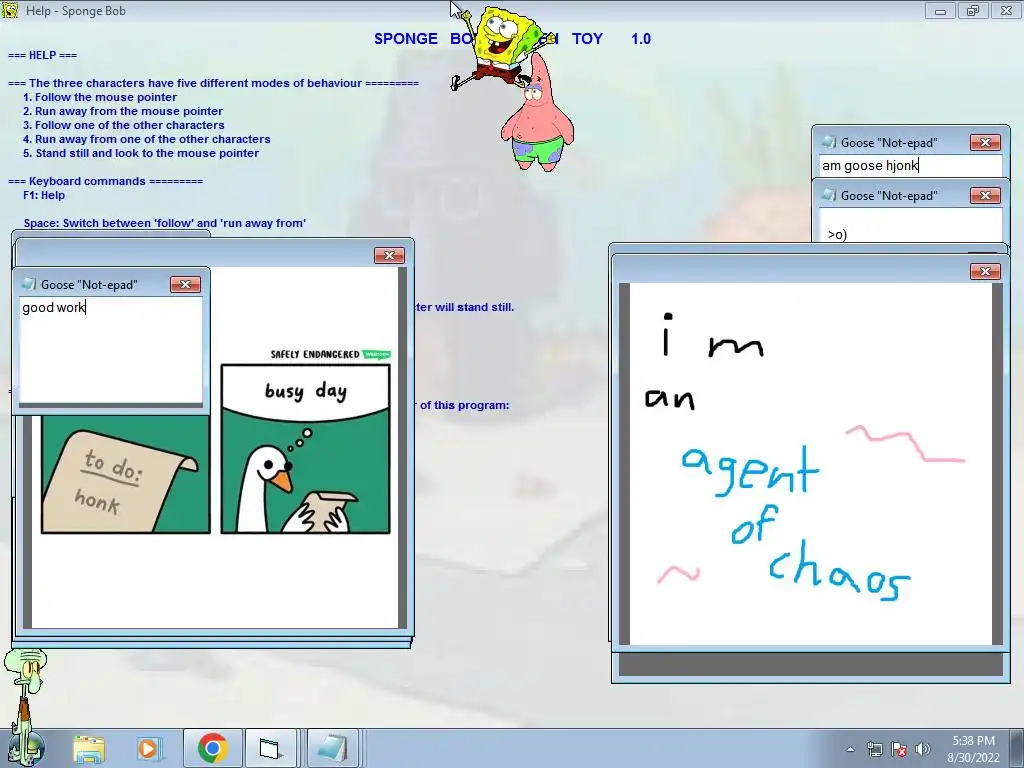Click the 'to do: honk' comic panel
1024x768 pixels.
pos(125,474)
